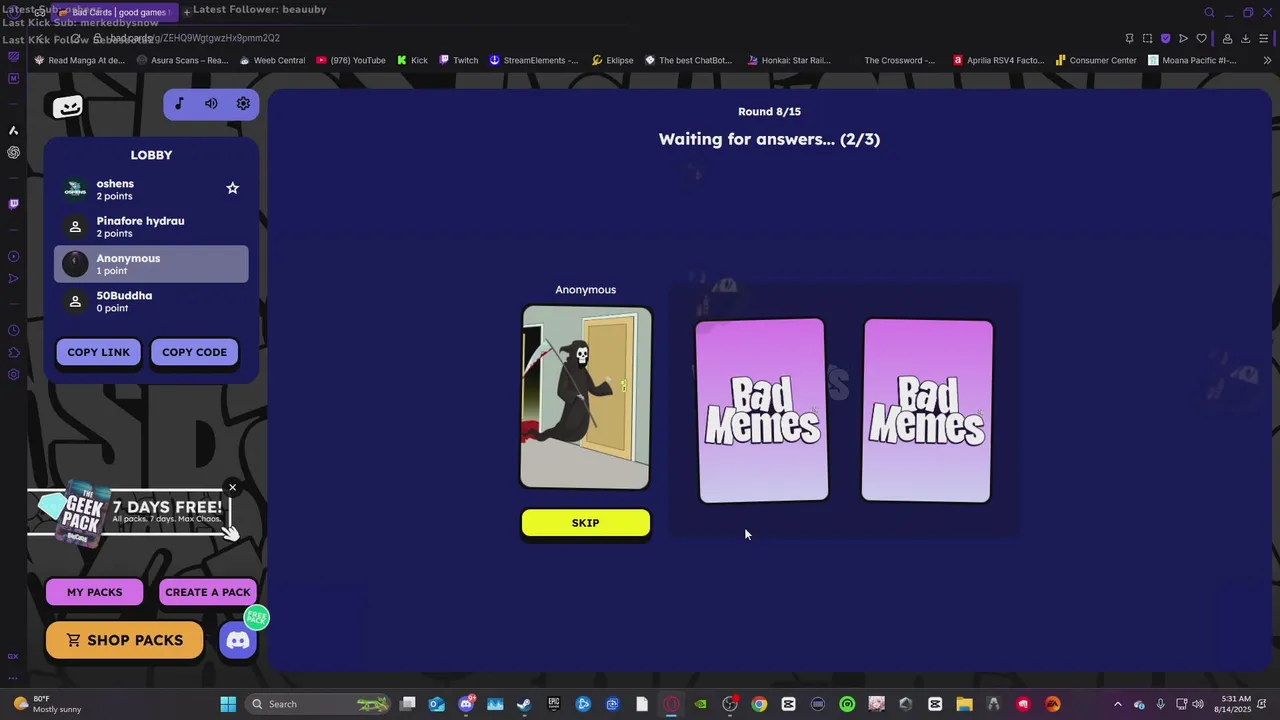Open Outlook from the taskbar

click(x=437, y=704)
